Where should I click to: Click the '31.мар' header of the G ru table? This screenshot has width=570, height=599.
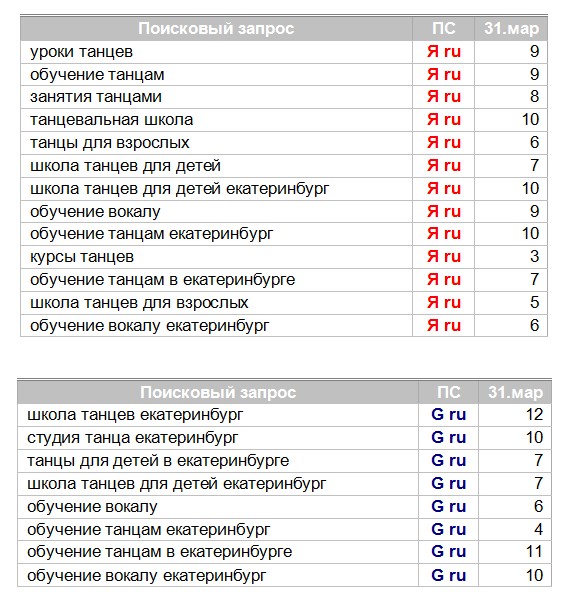(x=515, y=392)
